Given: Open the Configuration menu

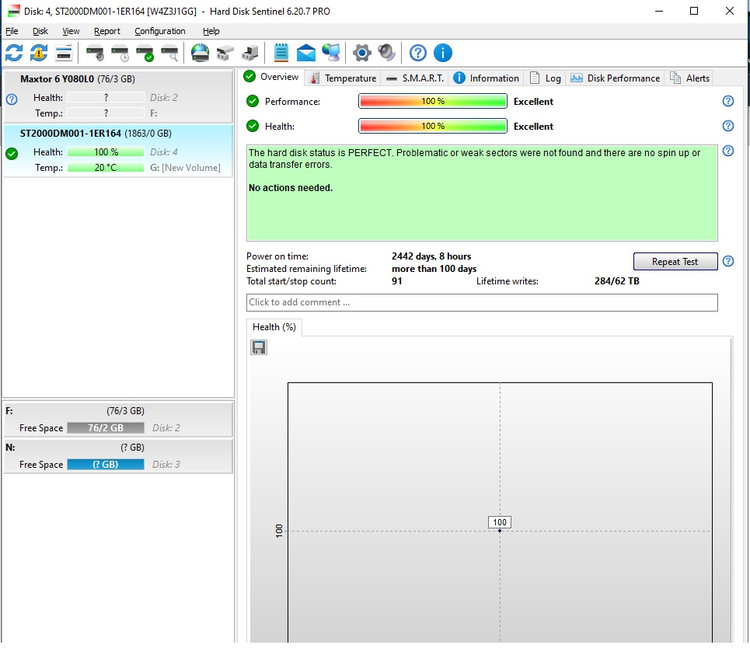Looking at the screenshot, I should click(x=160, y=31).
